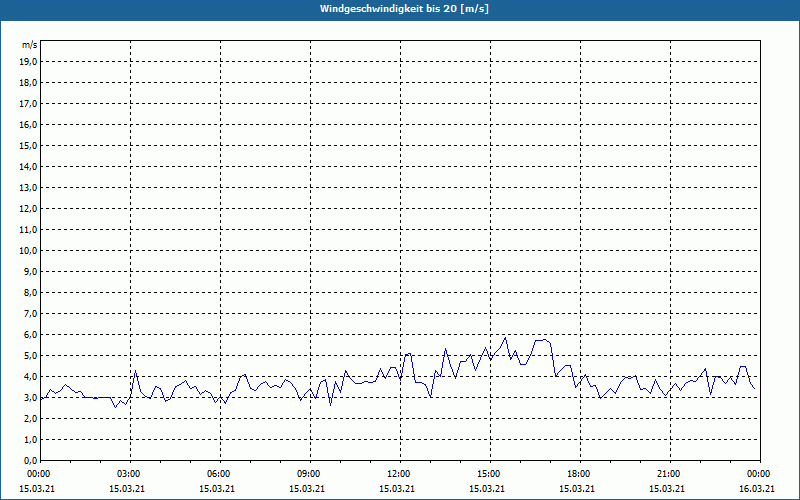This screenshot has width=800, height=500.
Task: Pick the "17,0" y-axis label
Action: pyautogui.click(x=29, y=104)
